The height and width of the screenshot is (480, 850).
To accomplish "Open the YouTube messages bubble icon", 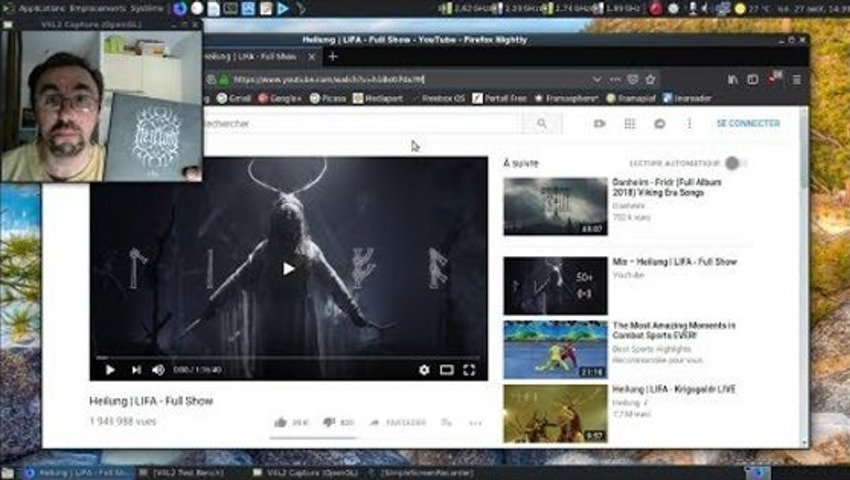I will coord(659,124).
